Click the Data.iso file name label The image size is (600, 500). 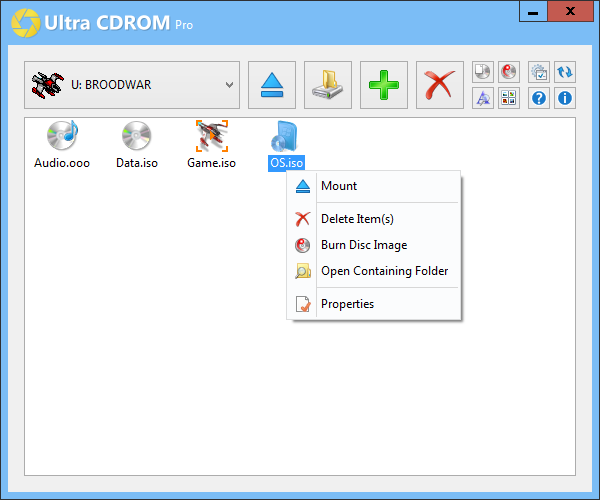pyautogui.click(x=137, y=163)
